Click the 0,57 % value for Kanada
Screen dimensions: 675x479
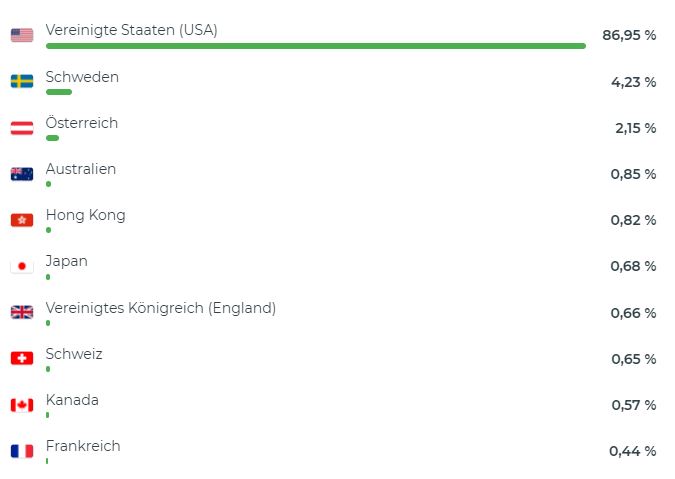coord(634,405)
